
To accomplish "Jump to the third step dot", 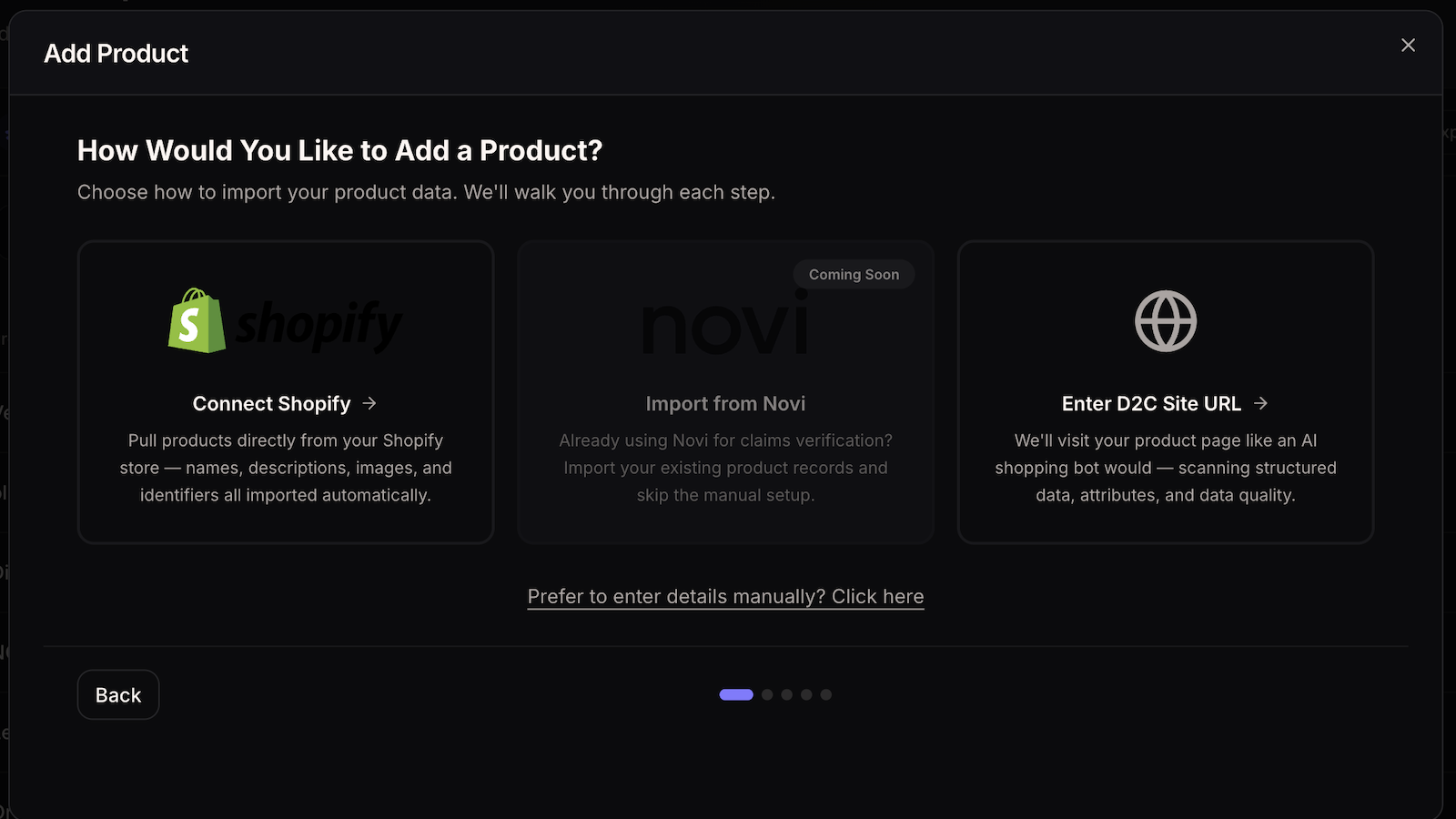I will pos(787,695).
